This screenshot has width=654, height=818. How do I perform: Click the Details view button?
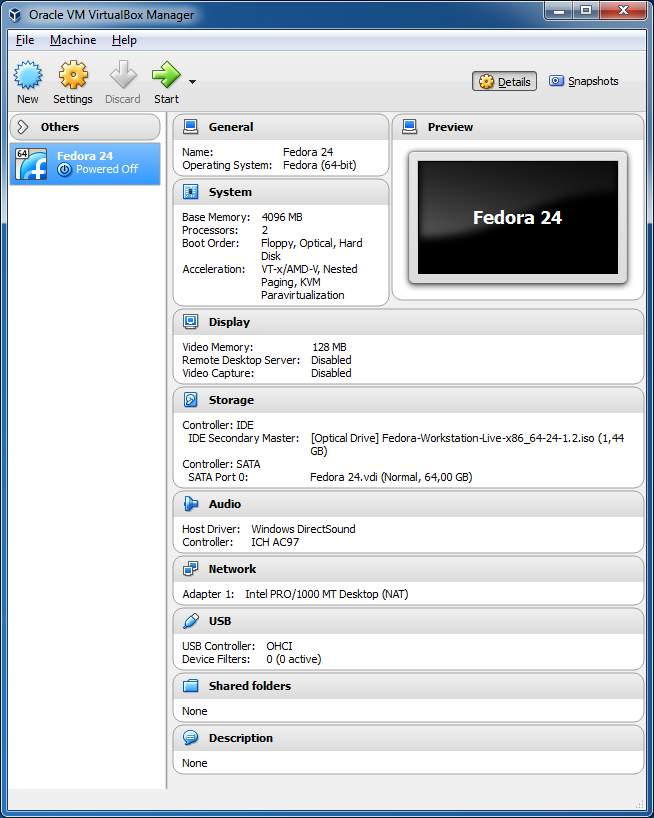(x=504, y=81)
